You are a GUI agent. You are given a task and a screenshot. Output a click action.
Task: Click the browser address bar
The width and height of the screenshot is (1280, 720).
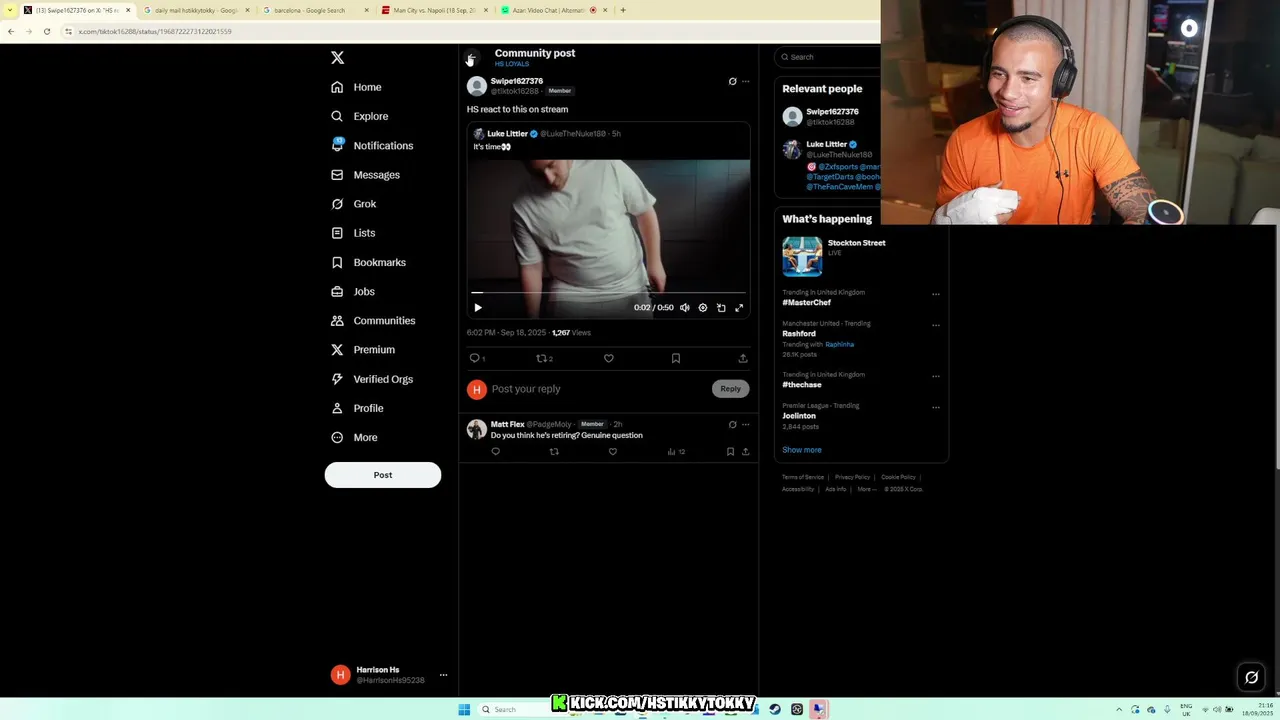click(x=470, y=31)
